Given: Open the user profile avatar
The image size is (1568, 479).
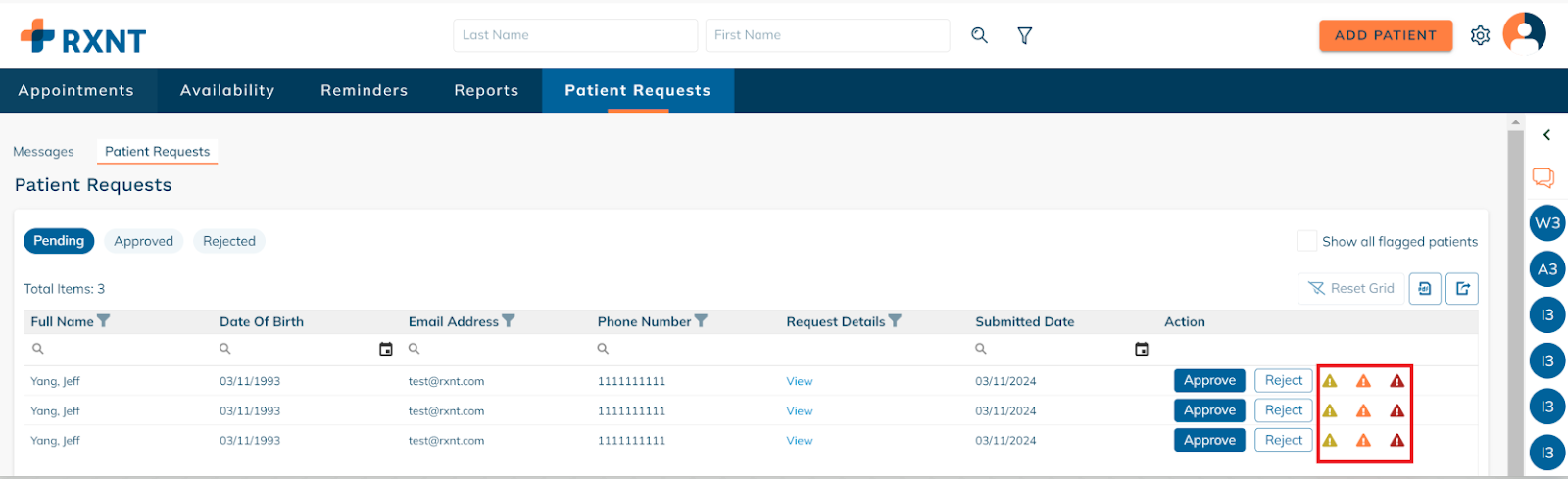Looking at the screenshot, I should coord(1524,33).
